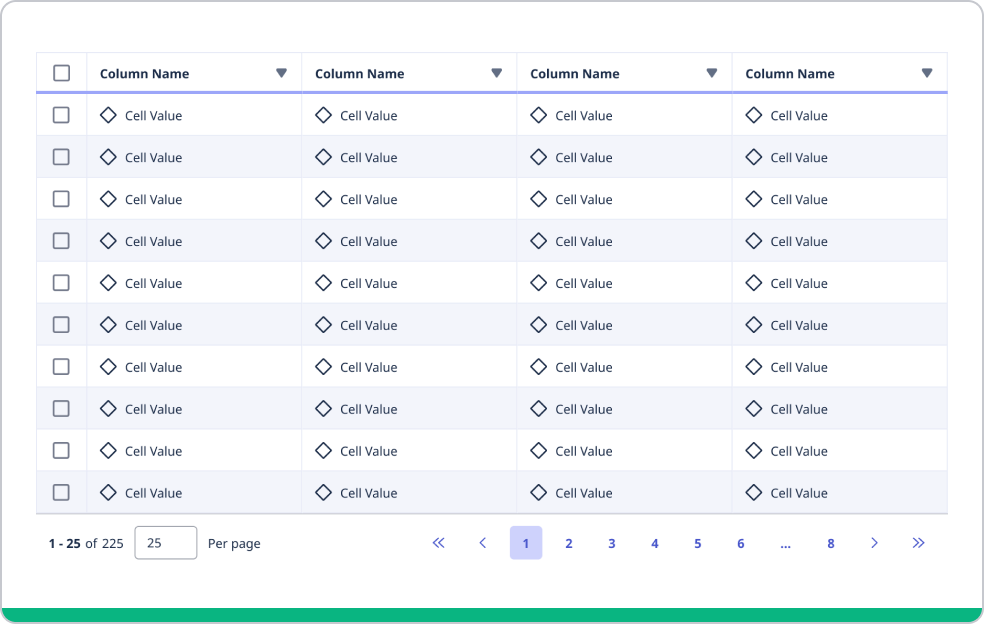Screen dimensions: 984x624
Task: Click diamond icon in first row, third column
Action: tap(539, 115)
